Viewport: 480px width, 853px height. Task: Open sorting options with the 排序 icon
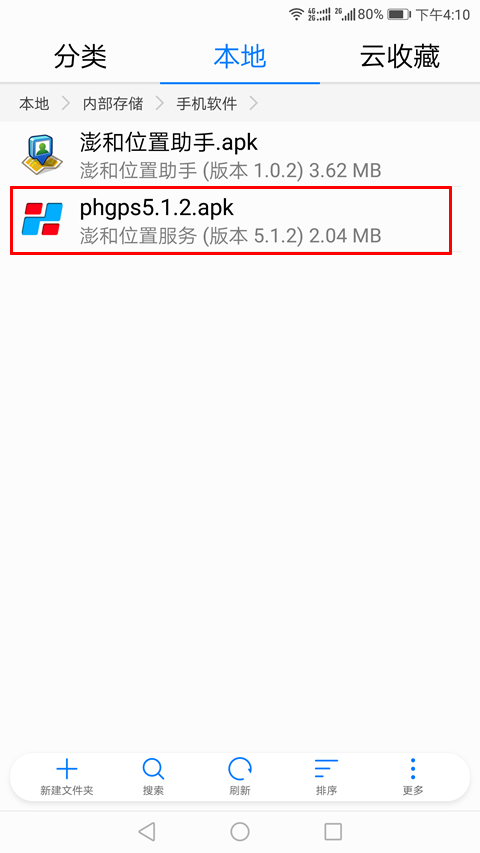[326, 769]
